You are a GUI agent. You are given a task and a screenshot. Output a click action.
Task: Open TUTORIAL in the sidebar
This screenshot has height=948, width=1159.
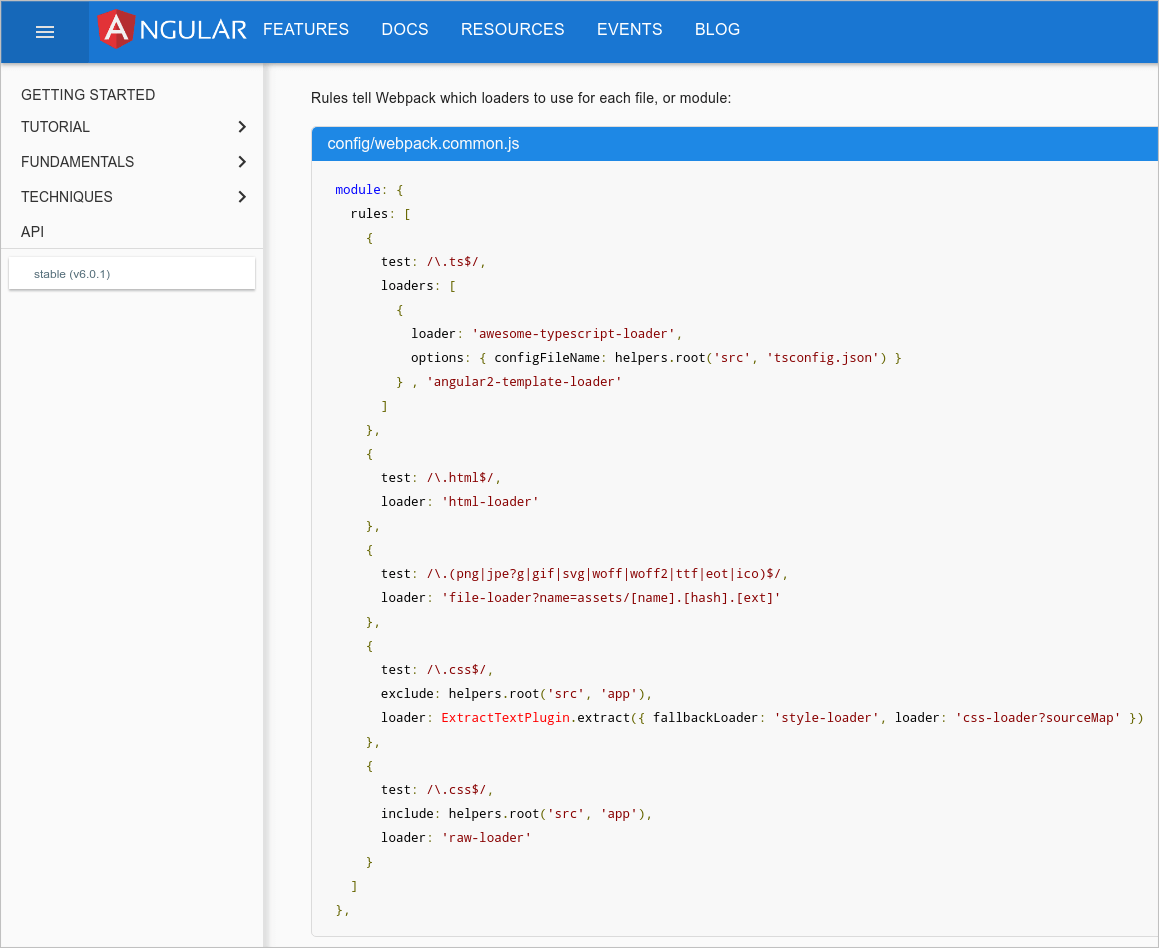55,127
